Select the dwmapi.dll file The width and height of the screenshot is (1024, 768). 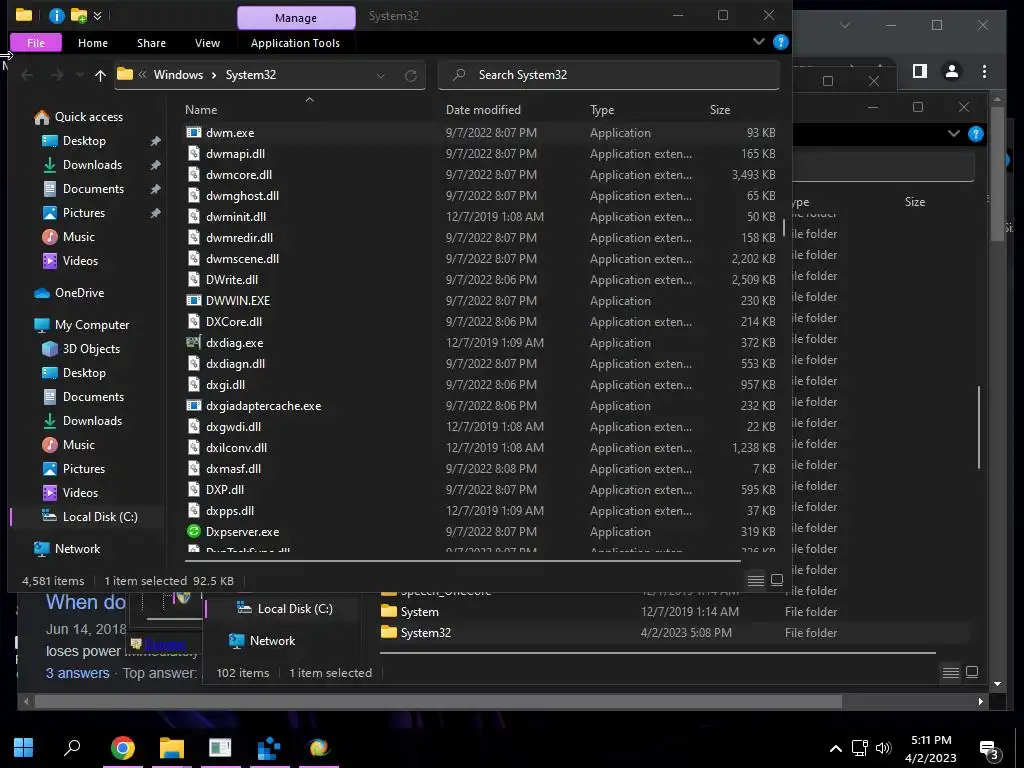pos(235,153)
